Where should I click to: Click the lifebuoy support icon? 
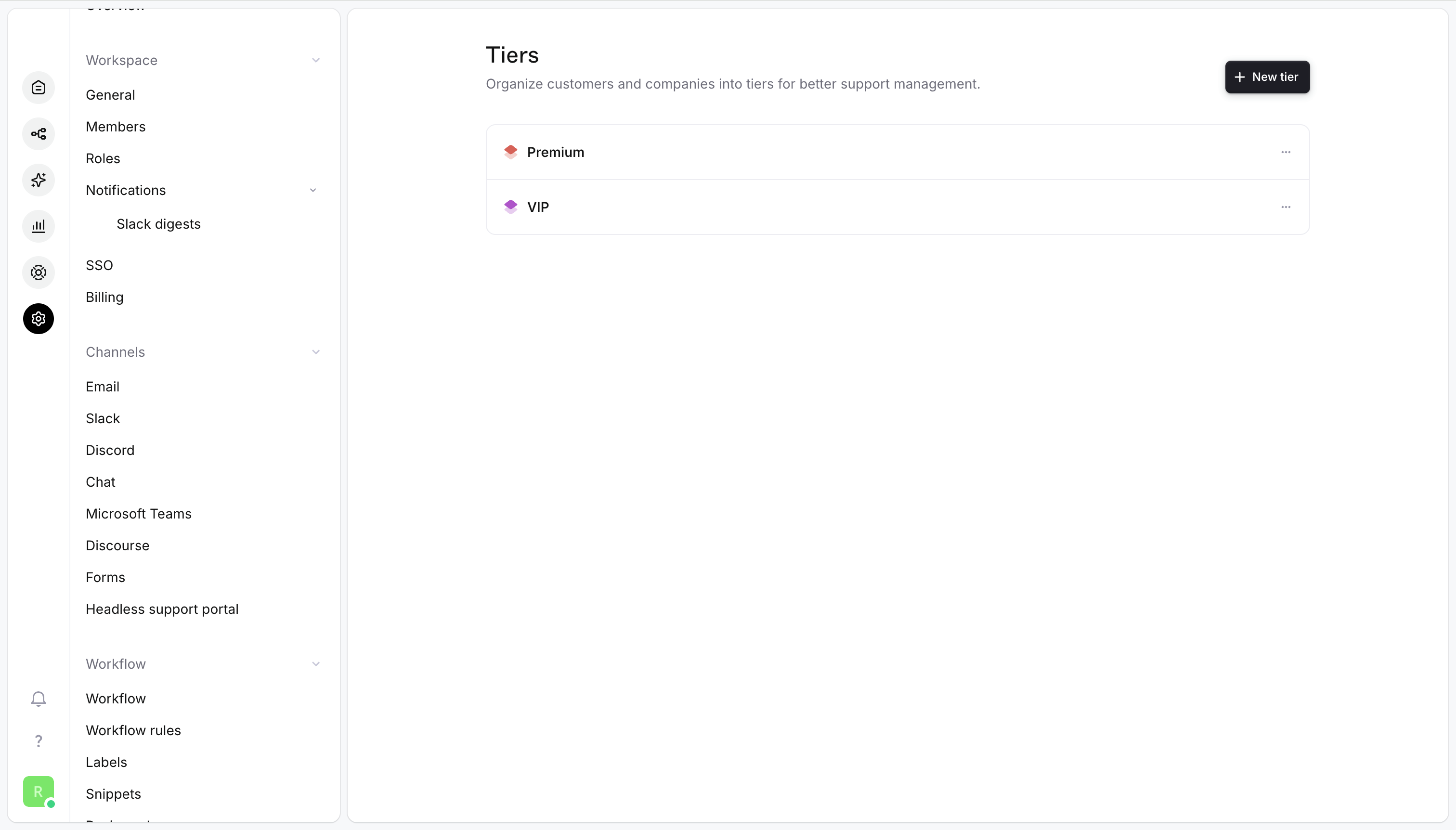(38, 272)
